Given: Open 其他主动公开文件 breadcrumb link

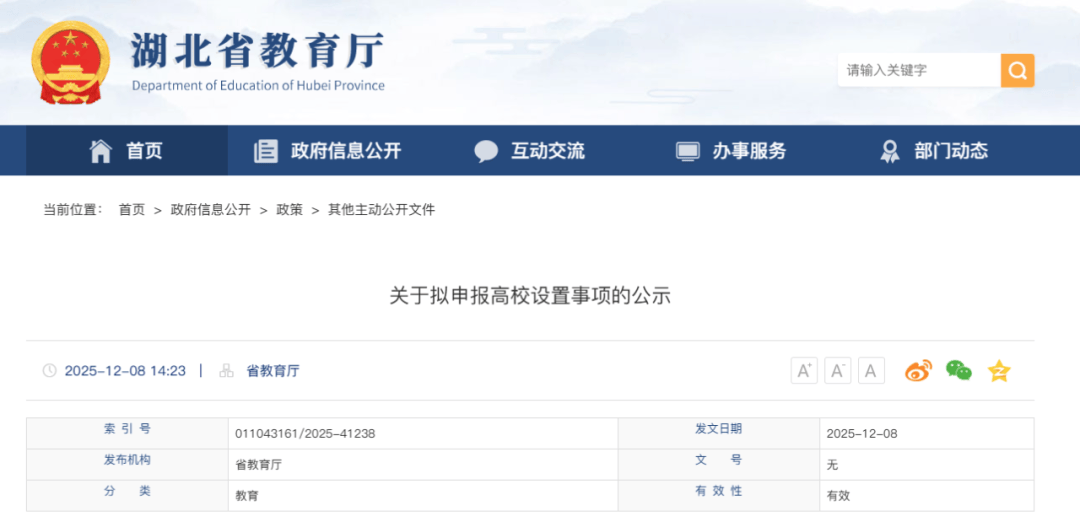Looking at the screenshot, I should tap(381, 210).
